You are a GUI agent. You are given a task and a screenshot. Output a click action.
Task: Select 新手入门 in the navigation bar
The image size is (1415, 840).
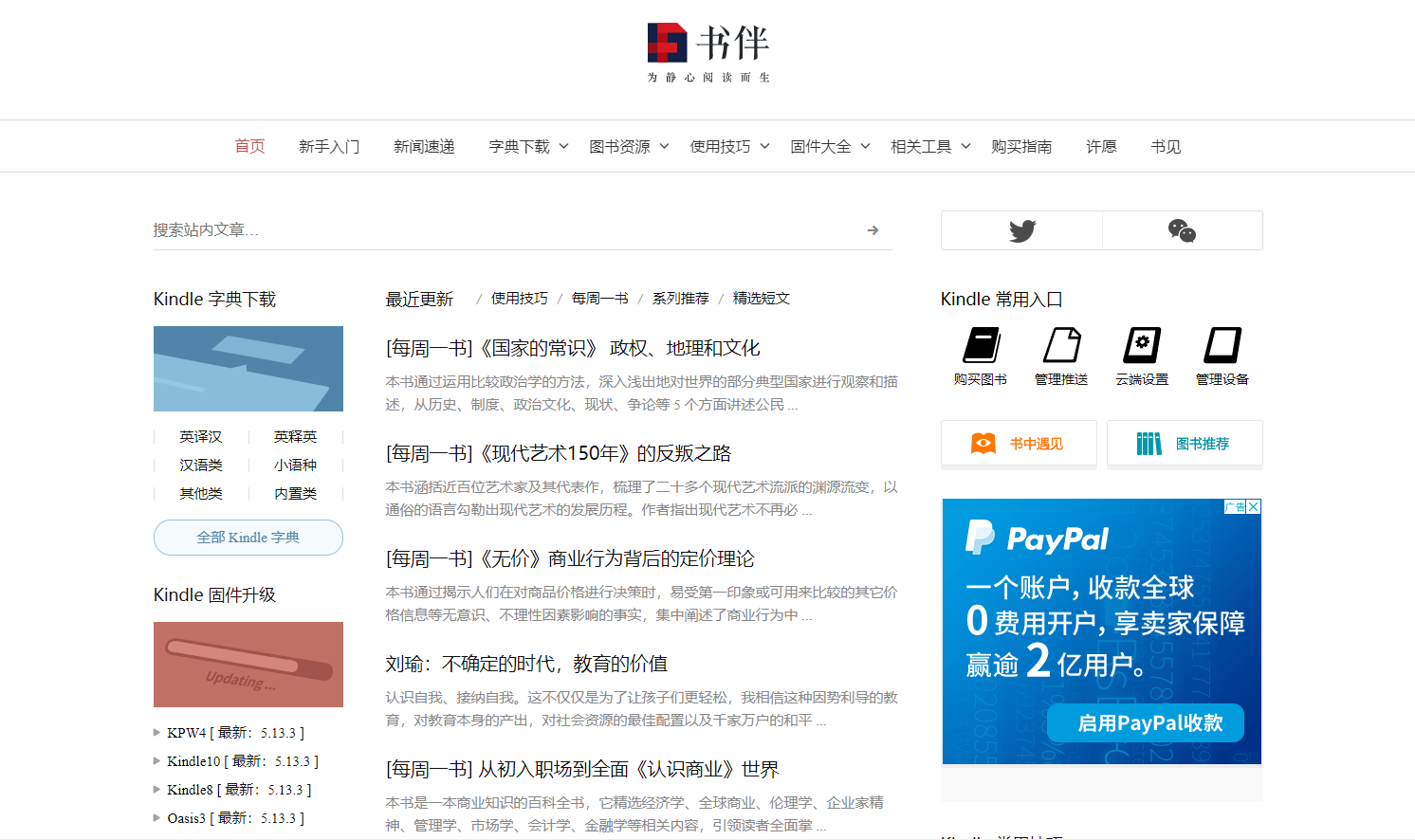[x=329, y=146]
